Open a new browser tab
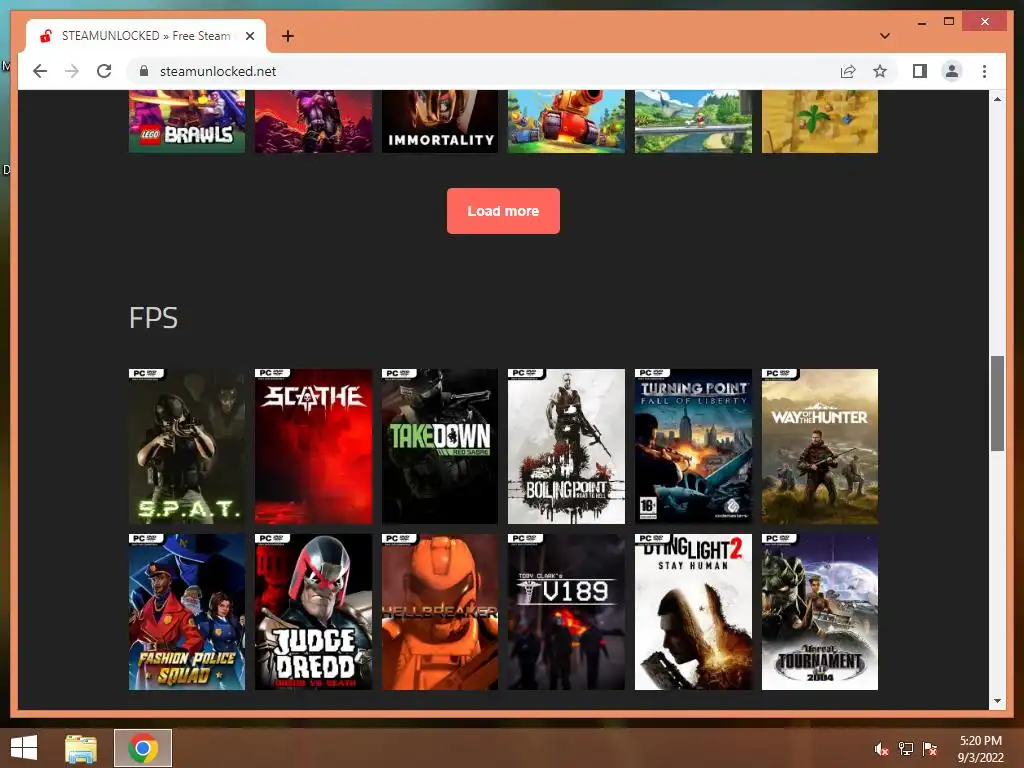Viewport: 1024px width, 768px height. pos(287,36)
